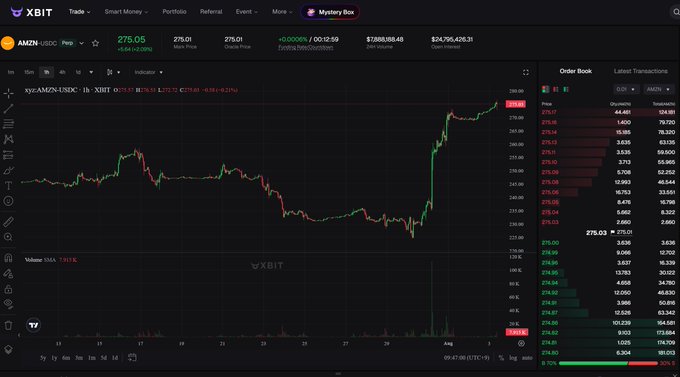Viewport: 680px width, 377px height.
Task: Click the buy/sell ratio bar
Action: pos(608,364)
